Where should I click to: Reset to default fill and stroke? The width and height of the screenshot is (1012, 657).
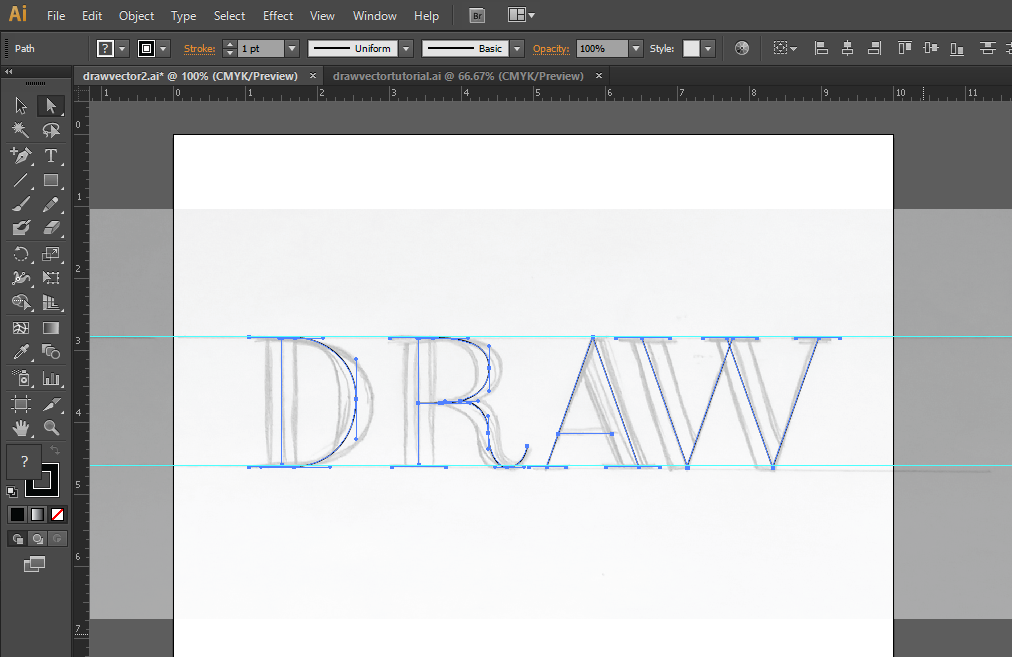click(12, 492)
